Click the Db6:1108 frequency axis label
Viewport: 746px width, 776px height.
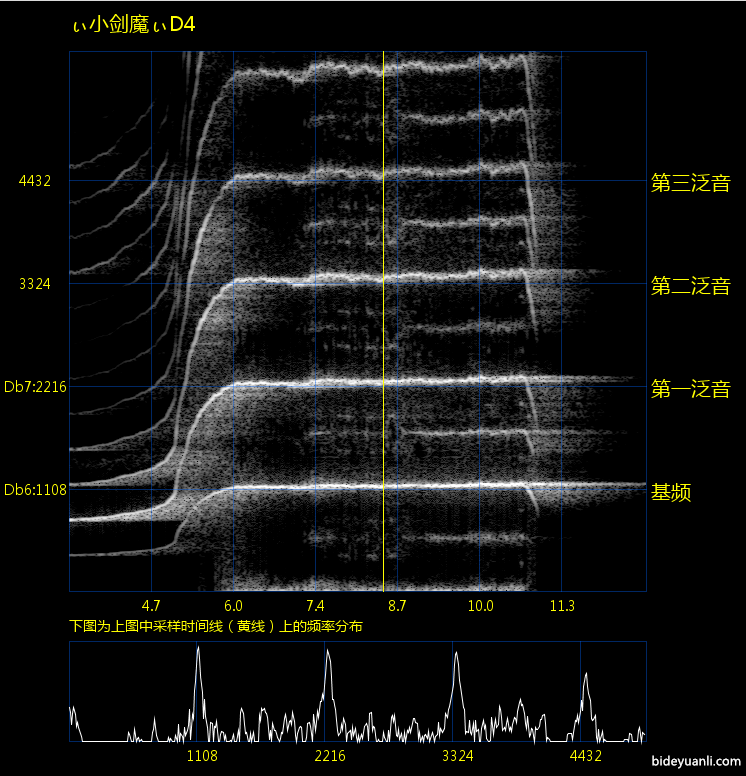(35, 490)
